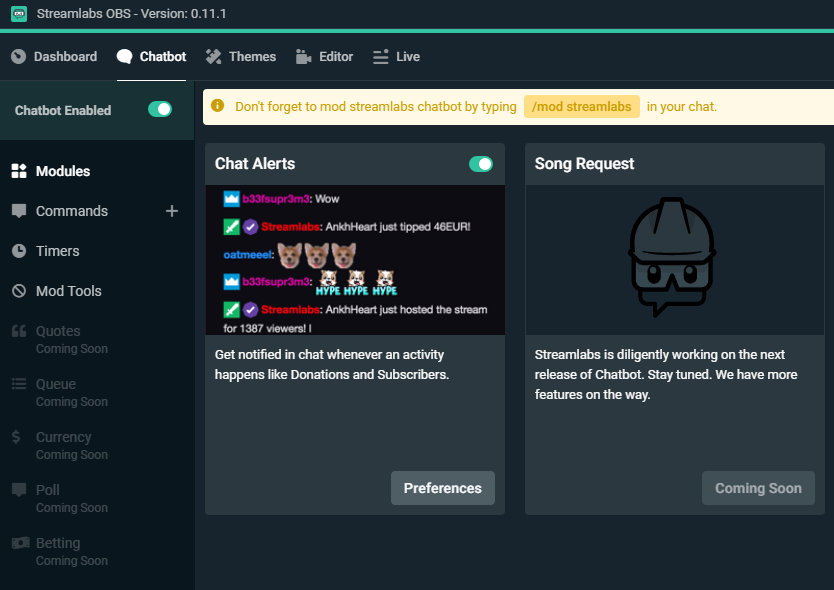The height and width of the screenshot is (590, 834).
Task: Click the Chatbot speech bubble icon
Action: coord(124,56)
